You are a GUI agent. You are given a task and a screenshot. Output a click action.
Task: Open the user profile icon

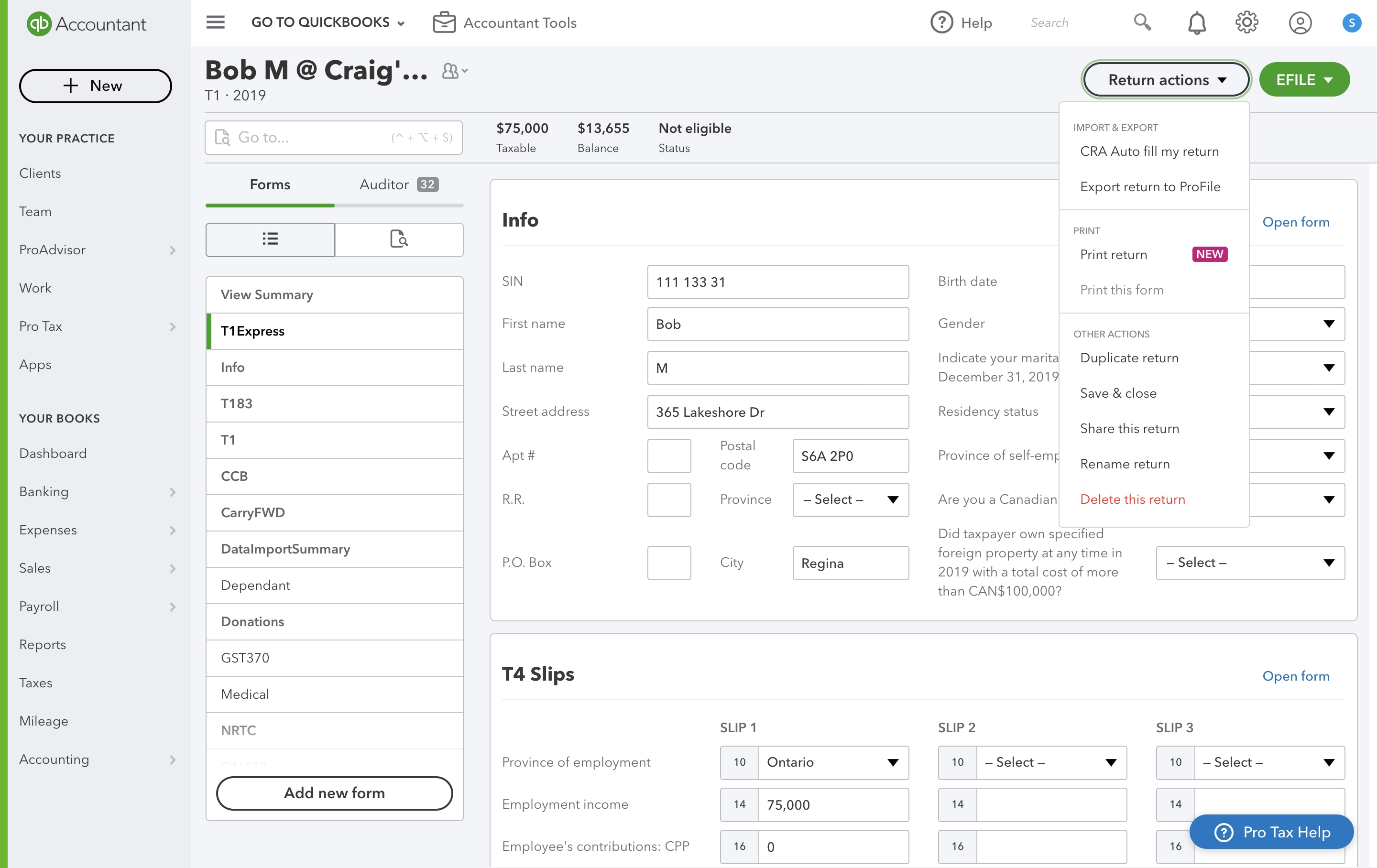[x=1300, y=23]
